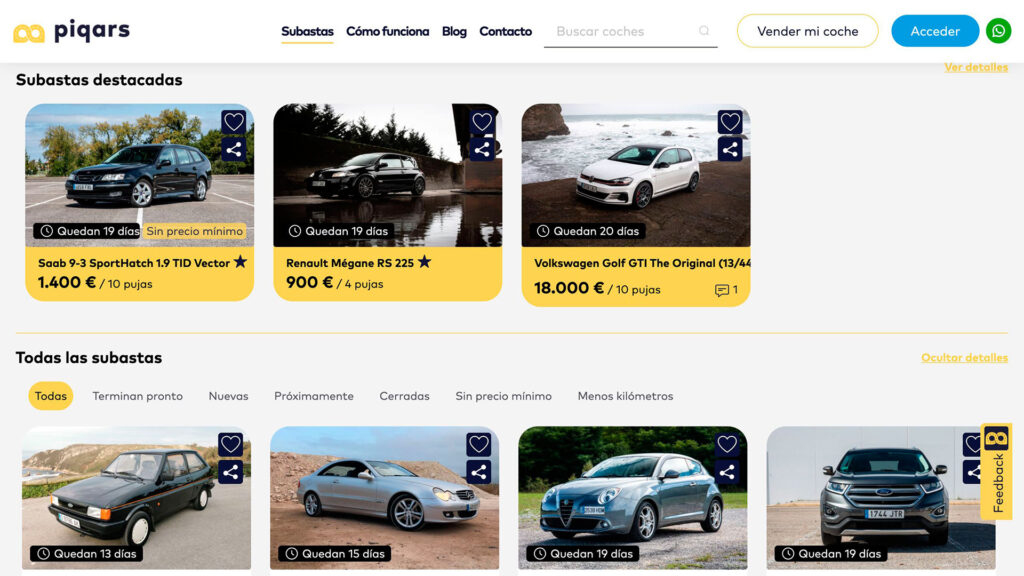Image resolution: width=1024 pixels, height=576 pixels.
Task: Share the black Ford hatchback, 13 días left
Action: [231, 472]
